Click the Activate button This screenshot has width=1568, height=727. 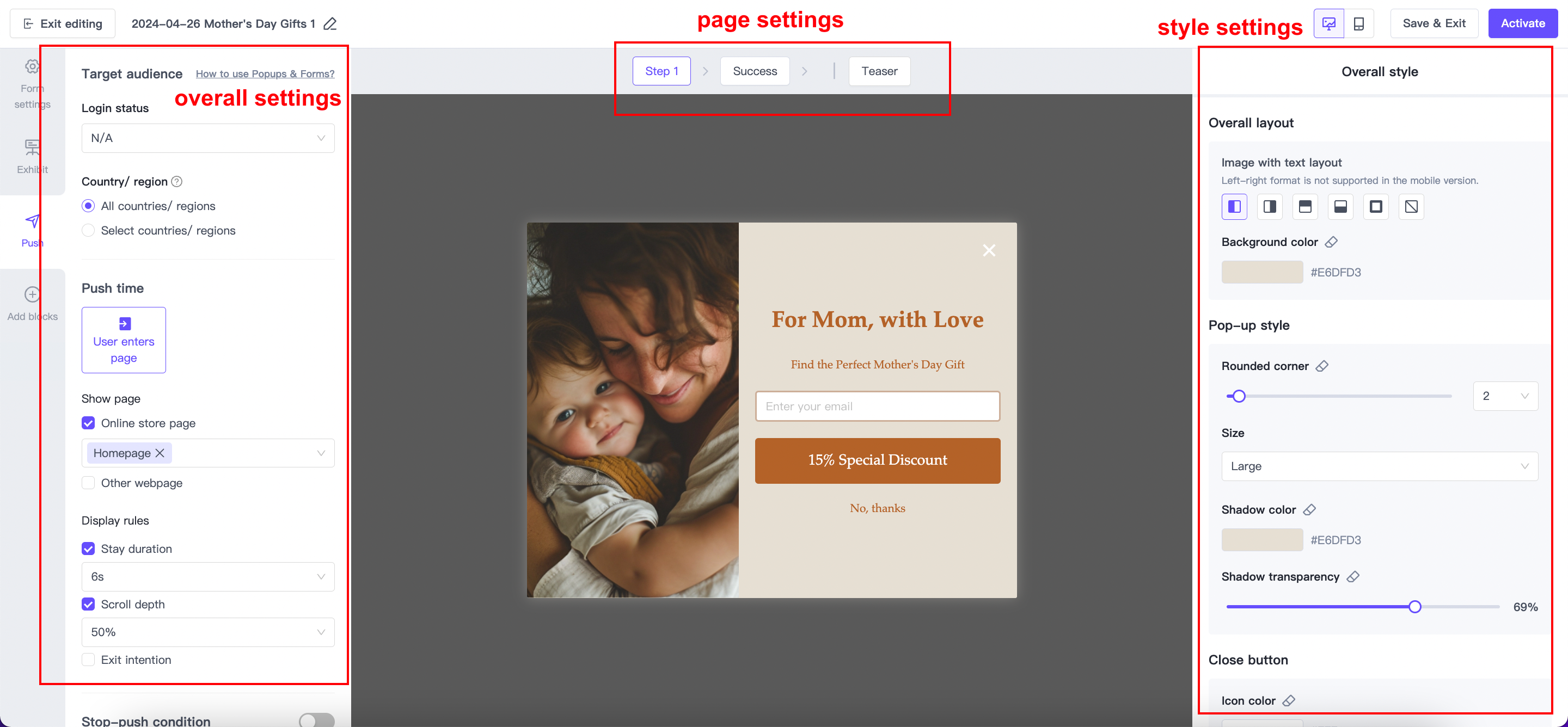(1522, 24)
